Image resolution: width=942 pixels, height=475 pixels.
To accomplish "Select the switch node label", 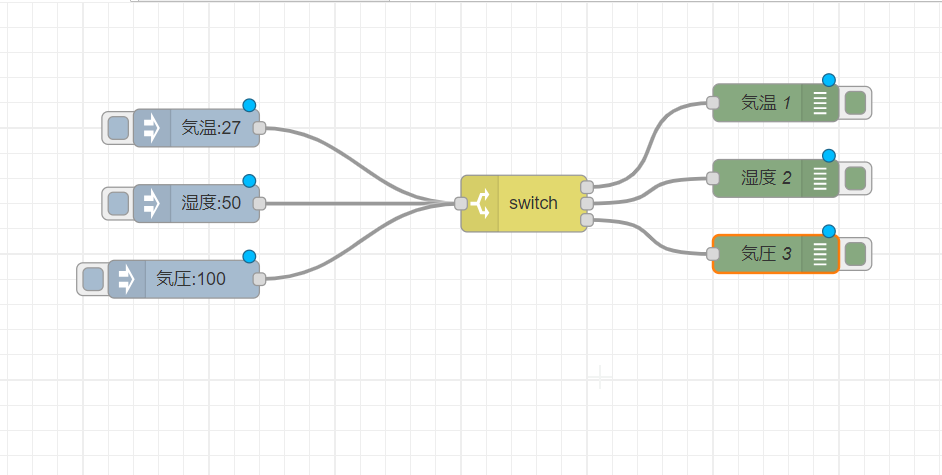I will point(533,204).
